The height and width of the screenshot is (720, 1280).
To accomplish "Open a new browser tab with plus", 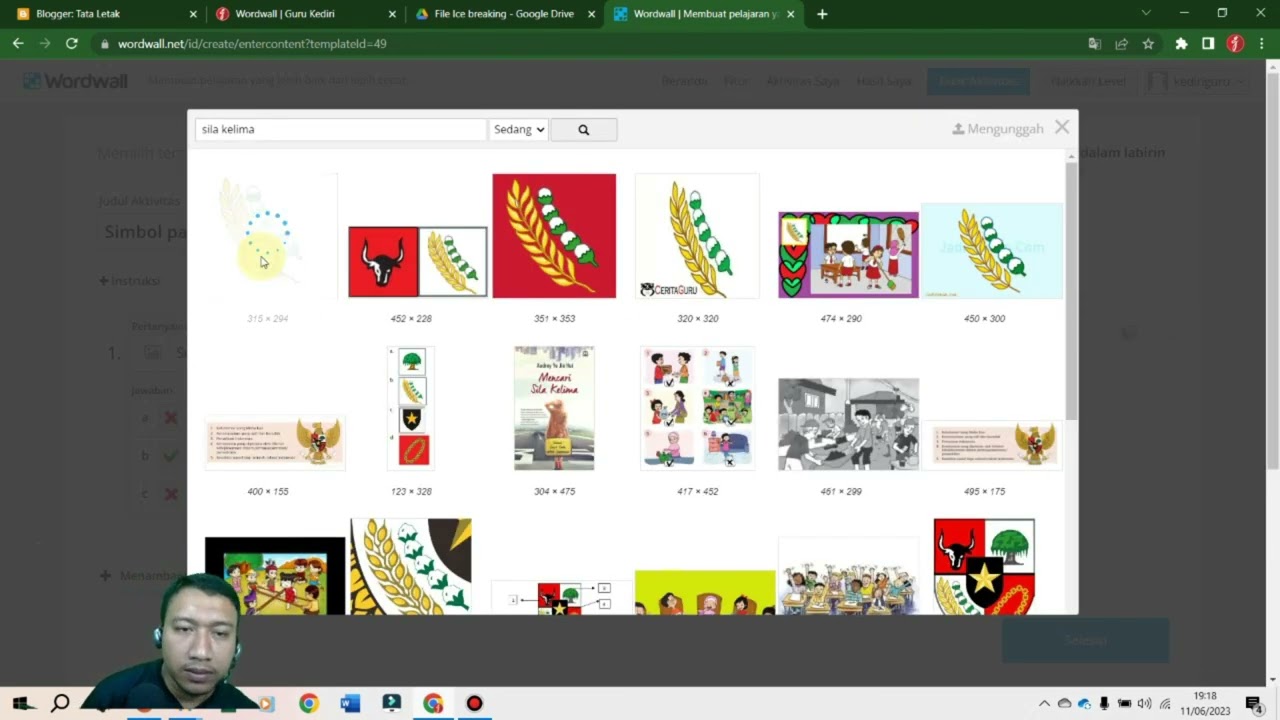I will click(x=822, y=14).
